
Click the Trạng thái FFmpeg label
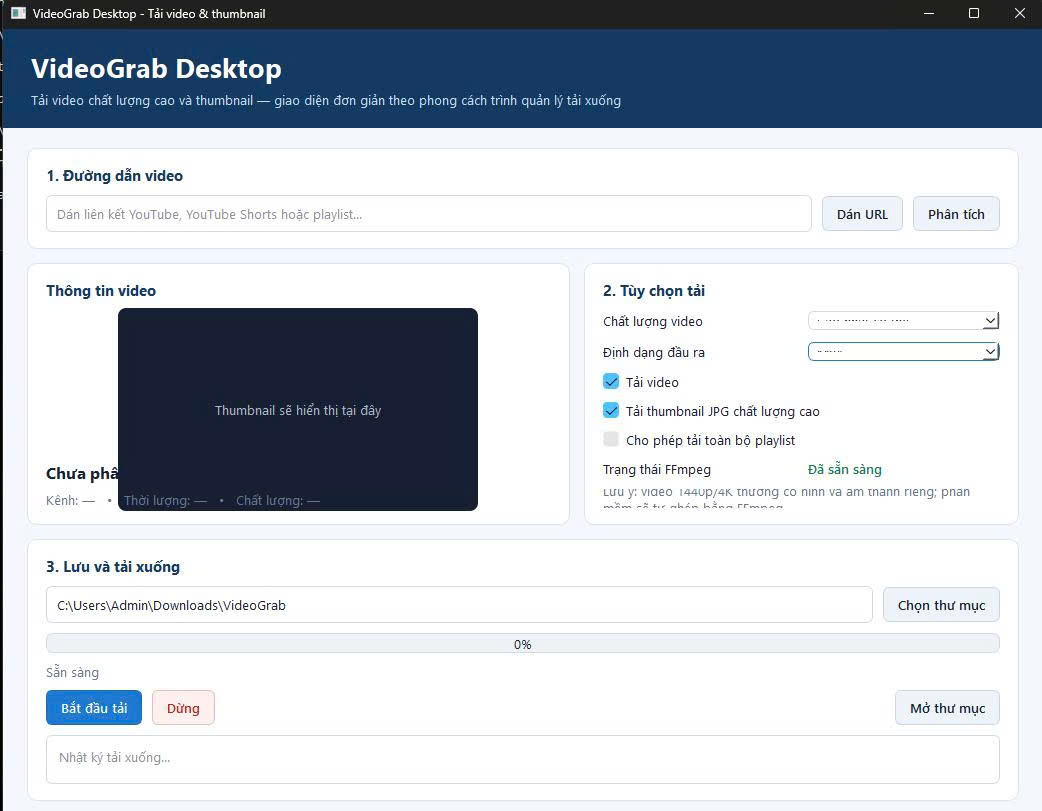[657, 469]
